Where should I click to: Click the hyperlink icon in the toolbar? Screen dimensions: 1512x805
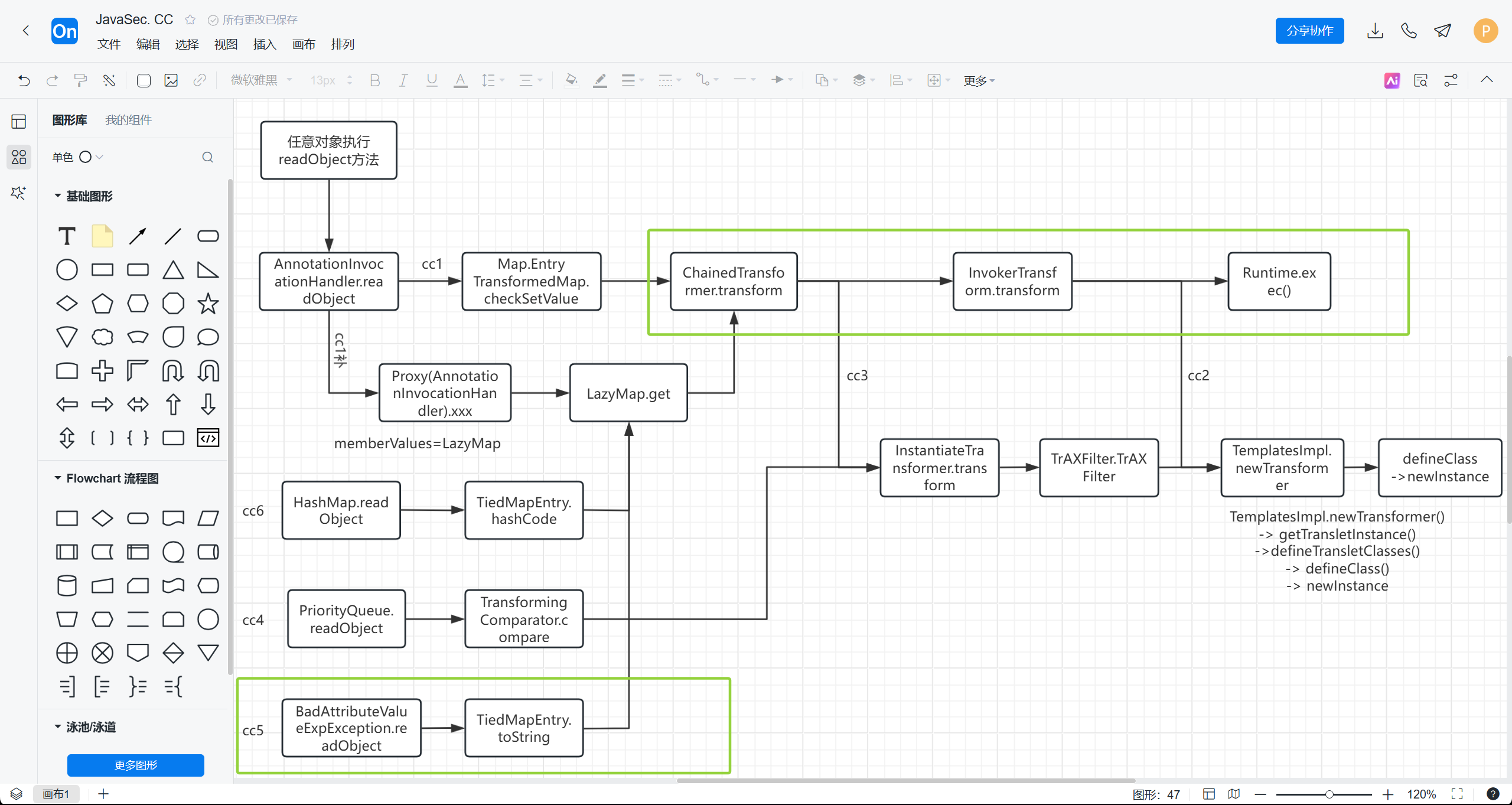200,80
